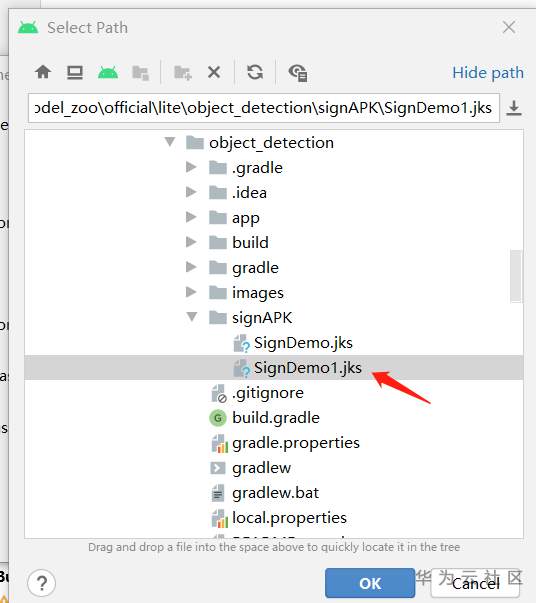
Task: Expand the .gradle folder
Action: [x=191, y=167]
